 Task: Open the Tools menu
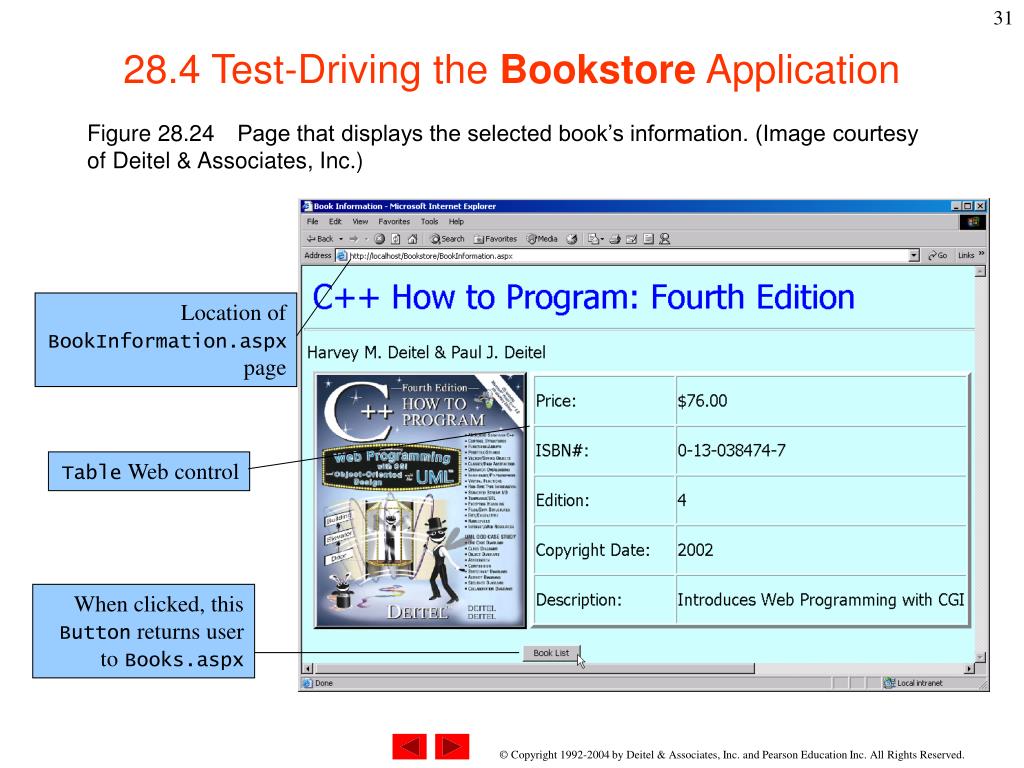pos(429,221)
